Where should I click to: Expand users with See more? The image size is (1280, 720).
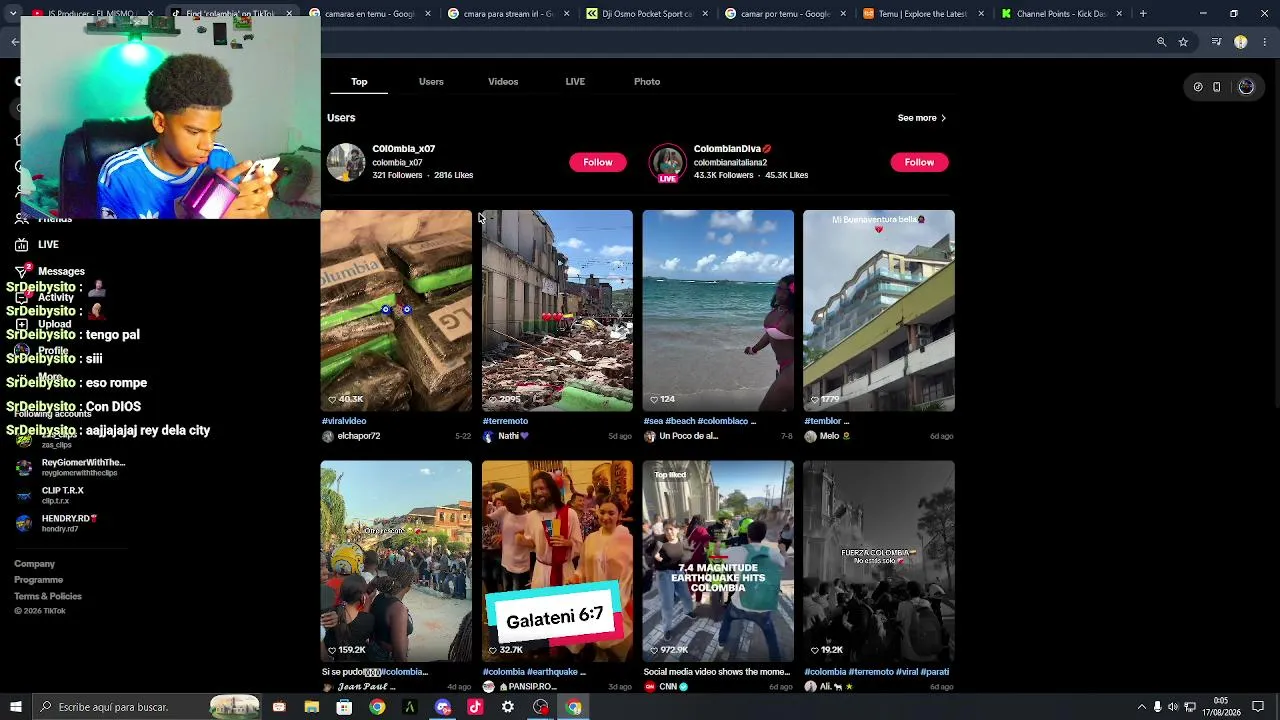[921, 118]
